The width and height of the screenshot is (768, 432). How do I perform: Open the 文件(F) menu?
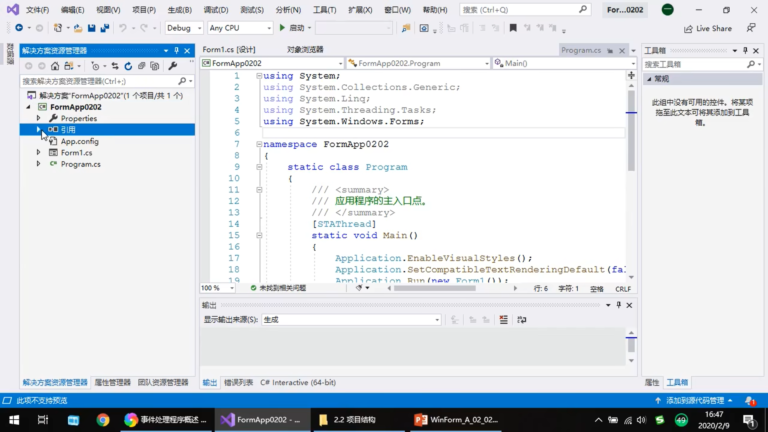[37, 10]
